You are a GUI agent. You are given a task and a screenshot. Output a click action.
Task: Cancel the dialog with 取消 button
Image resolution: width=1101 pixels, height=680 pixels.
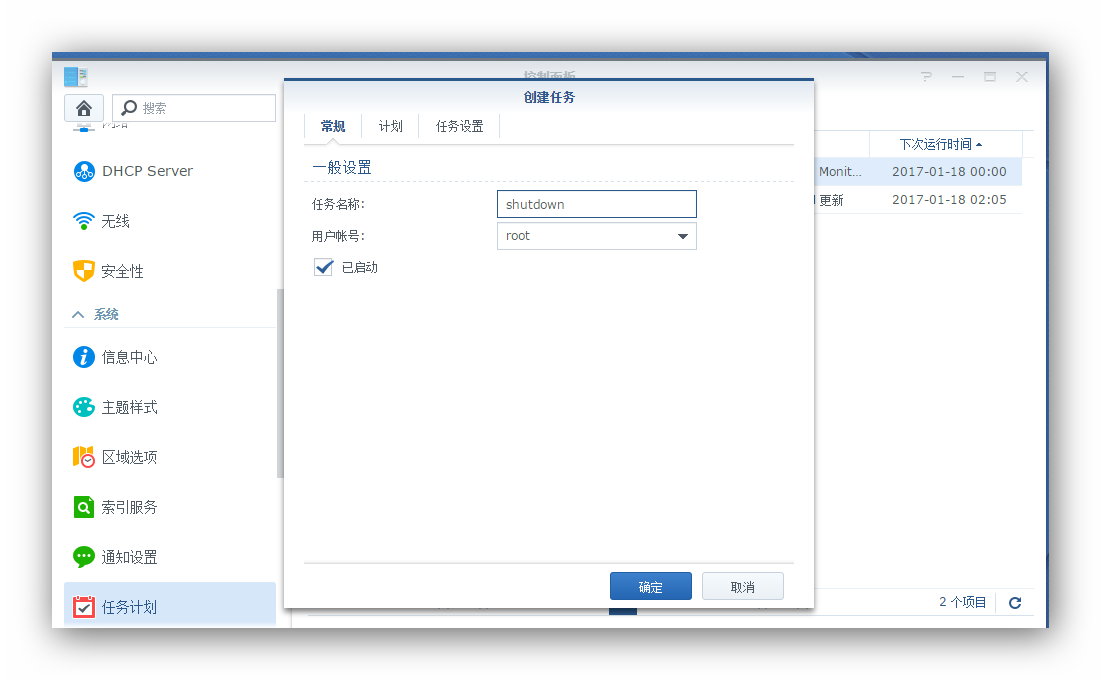[743, 587]
